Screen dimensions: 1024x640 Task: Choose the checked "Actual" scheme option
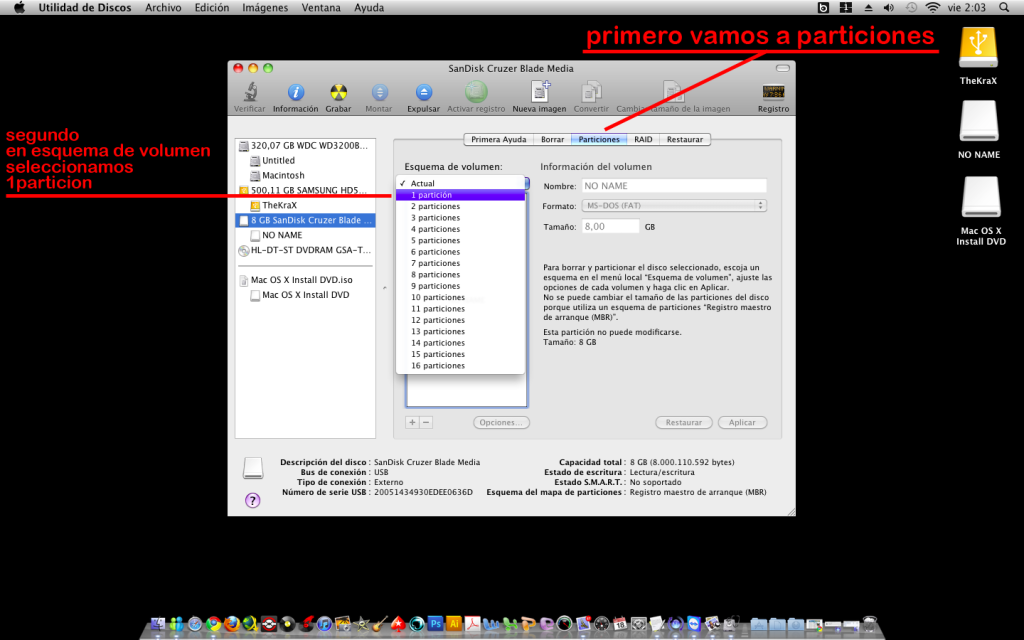pos(460,184)
